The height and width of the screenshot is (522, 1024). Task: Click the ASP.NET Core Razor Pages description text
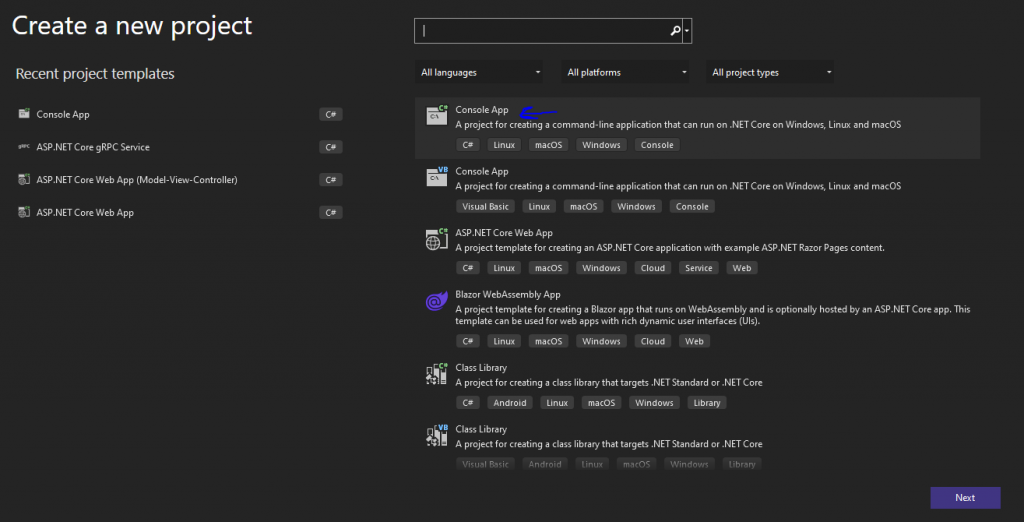click(x=669, y=248)
